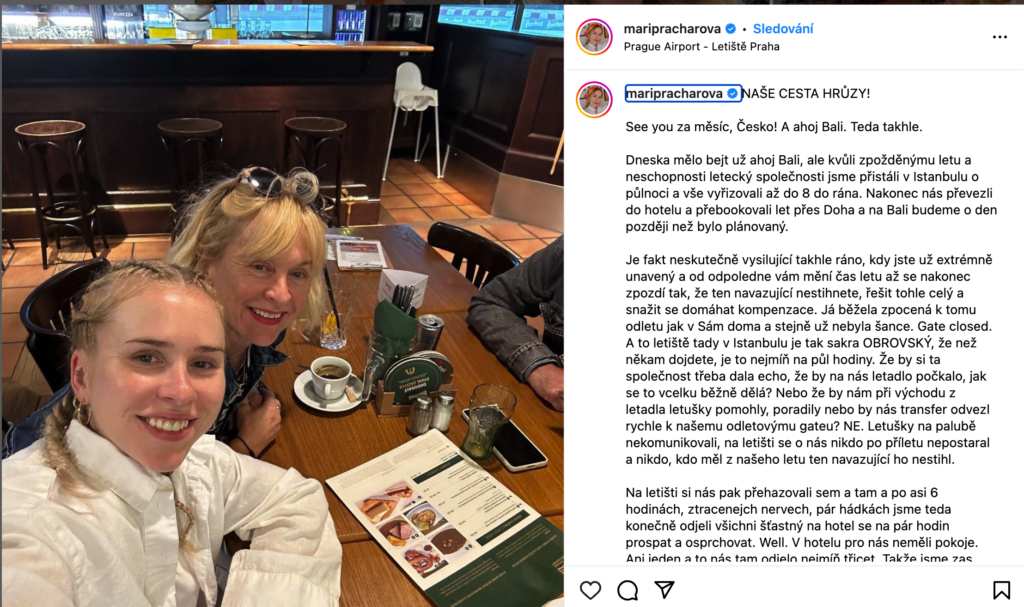The width and height of the screenshot is (1024, 607).
Task: Click the NAŠE CESTA HRŮZY! caption heading
Action: (806, 93)
